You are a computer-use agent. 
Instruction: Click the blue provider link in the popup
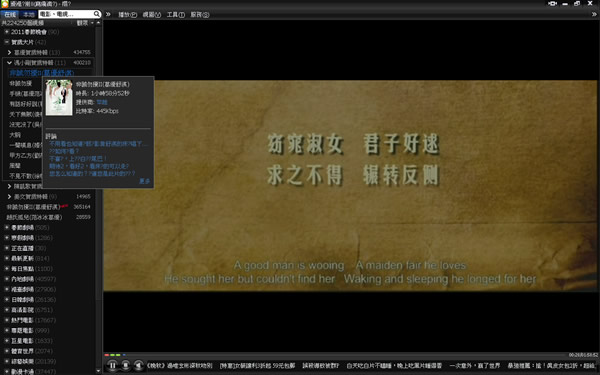tap(102, 102)
